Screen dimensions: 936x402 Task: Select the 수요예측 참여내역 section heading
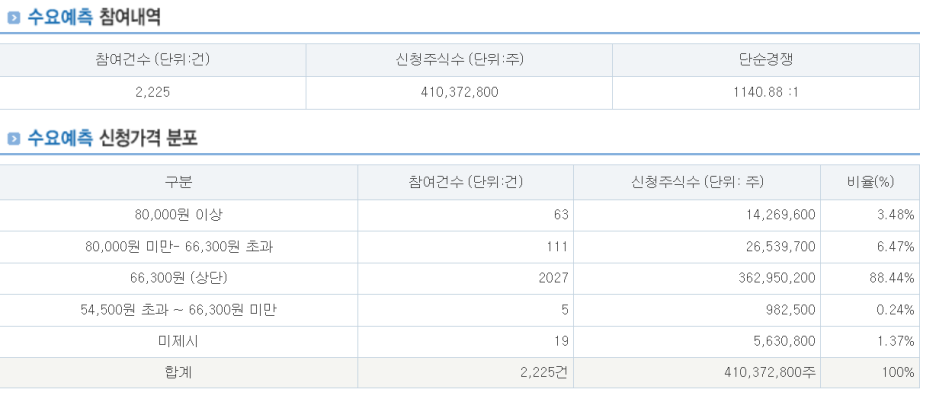(94, 17)
